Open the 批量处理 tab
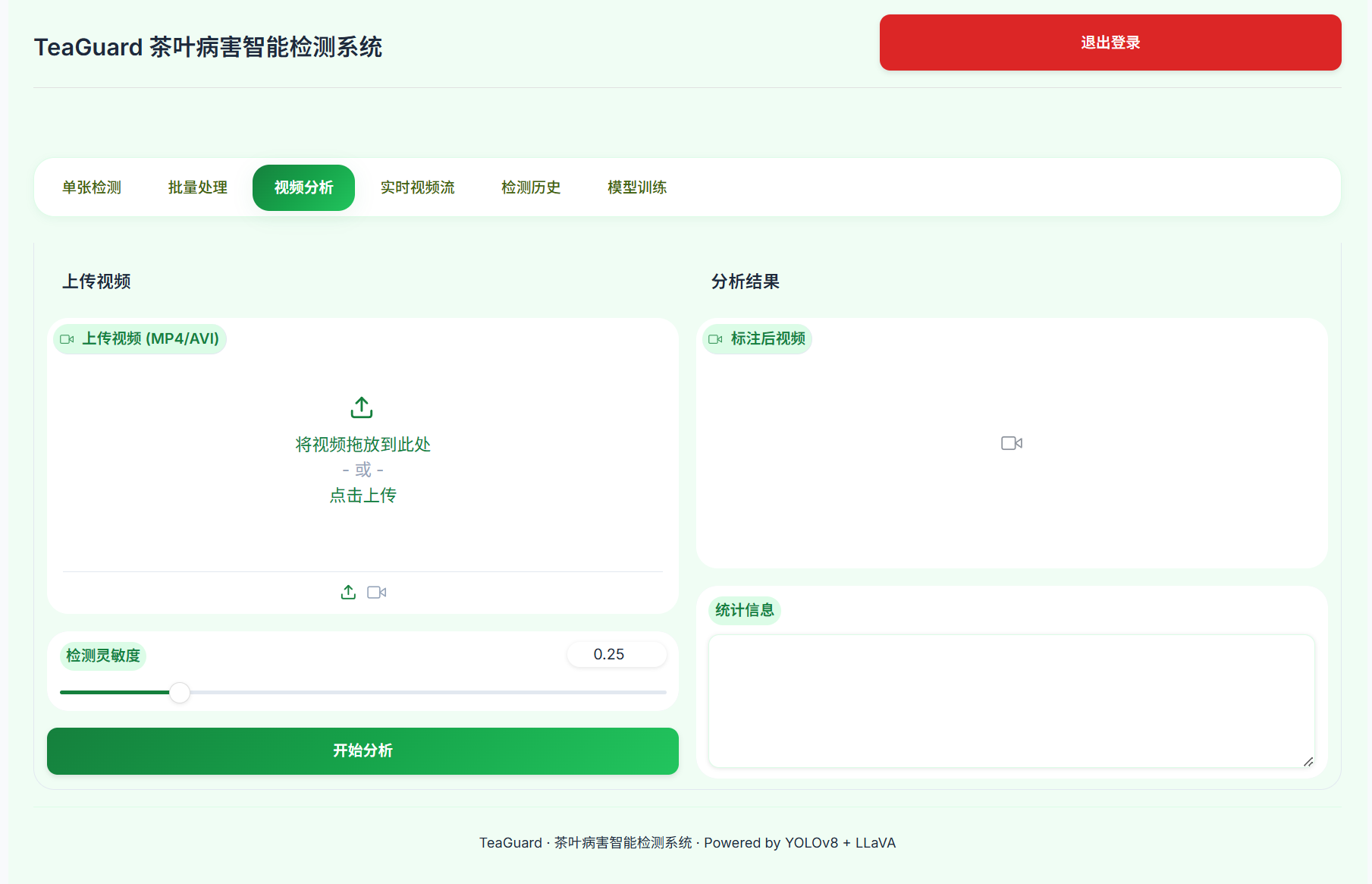1372x884 pixels. [198, 187]
